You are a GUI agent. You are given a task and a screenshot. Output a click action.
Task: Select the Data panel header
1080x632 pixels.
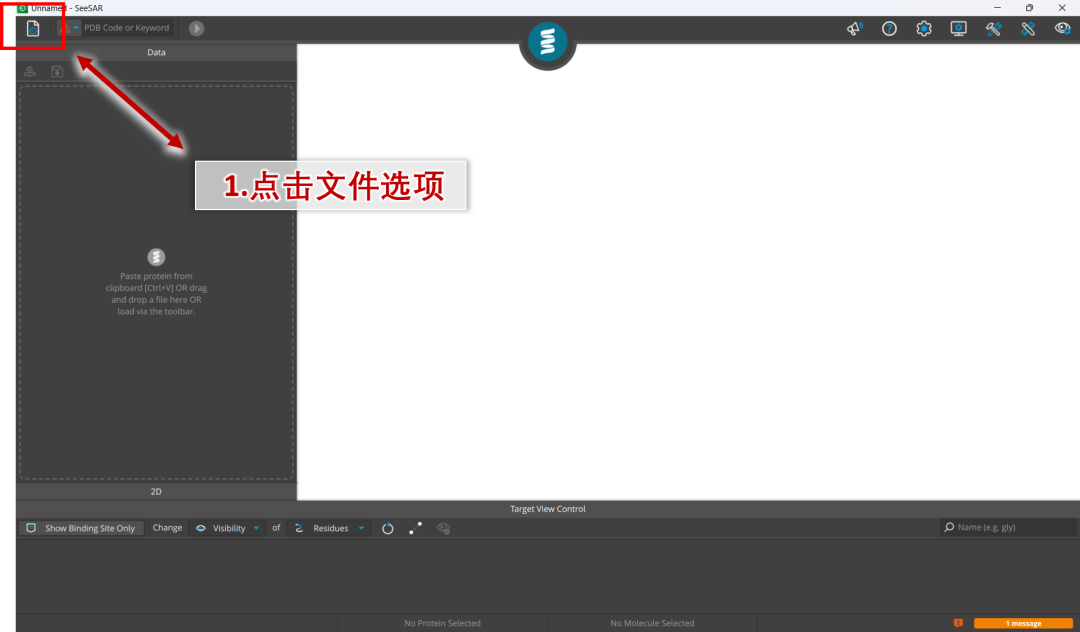pyautogui.click(x=156, y=52)
